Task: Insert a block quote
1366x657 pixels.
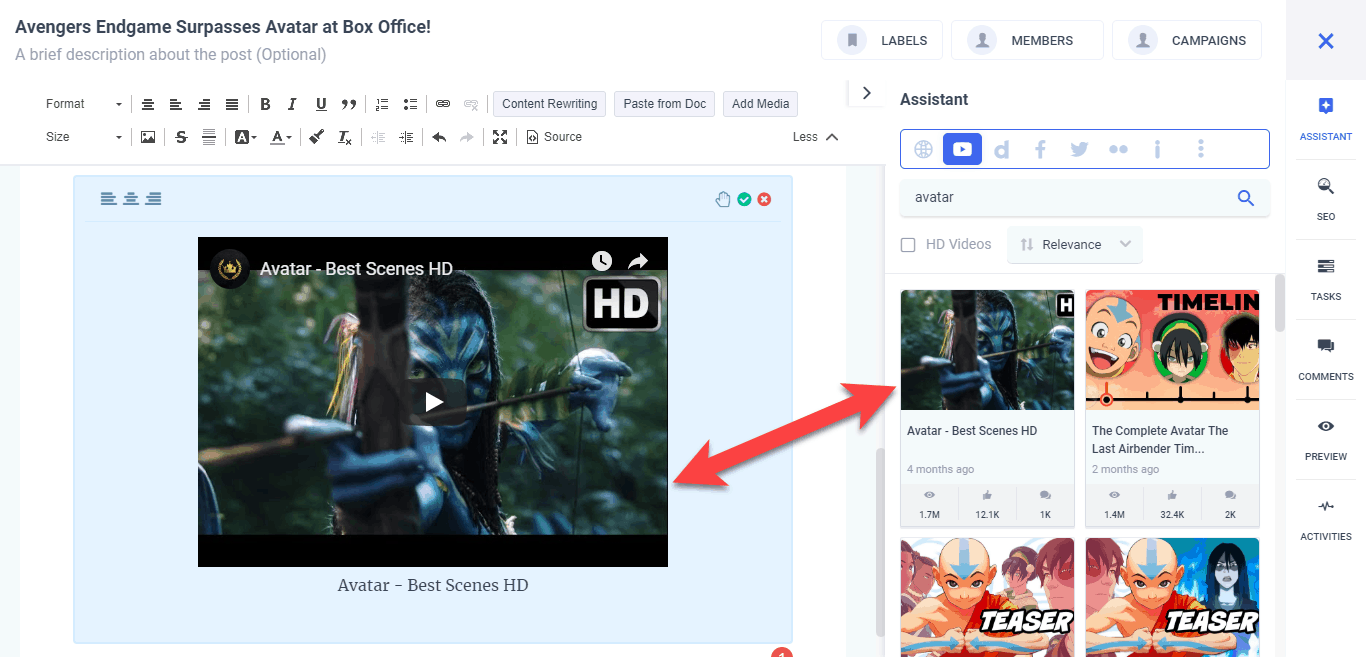Action: click(349, 104)
